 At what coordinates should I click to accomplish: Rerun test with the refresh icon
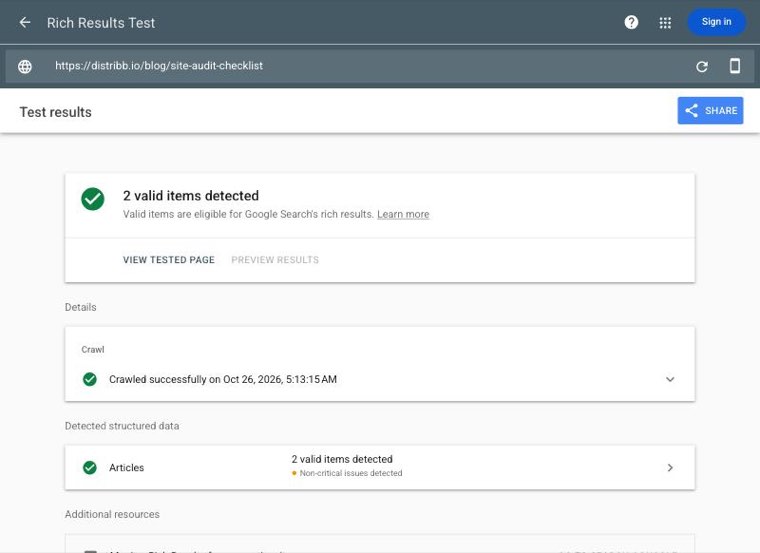click(x=702, y=66)
